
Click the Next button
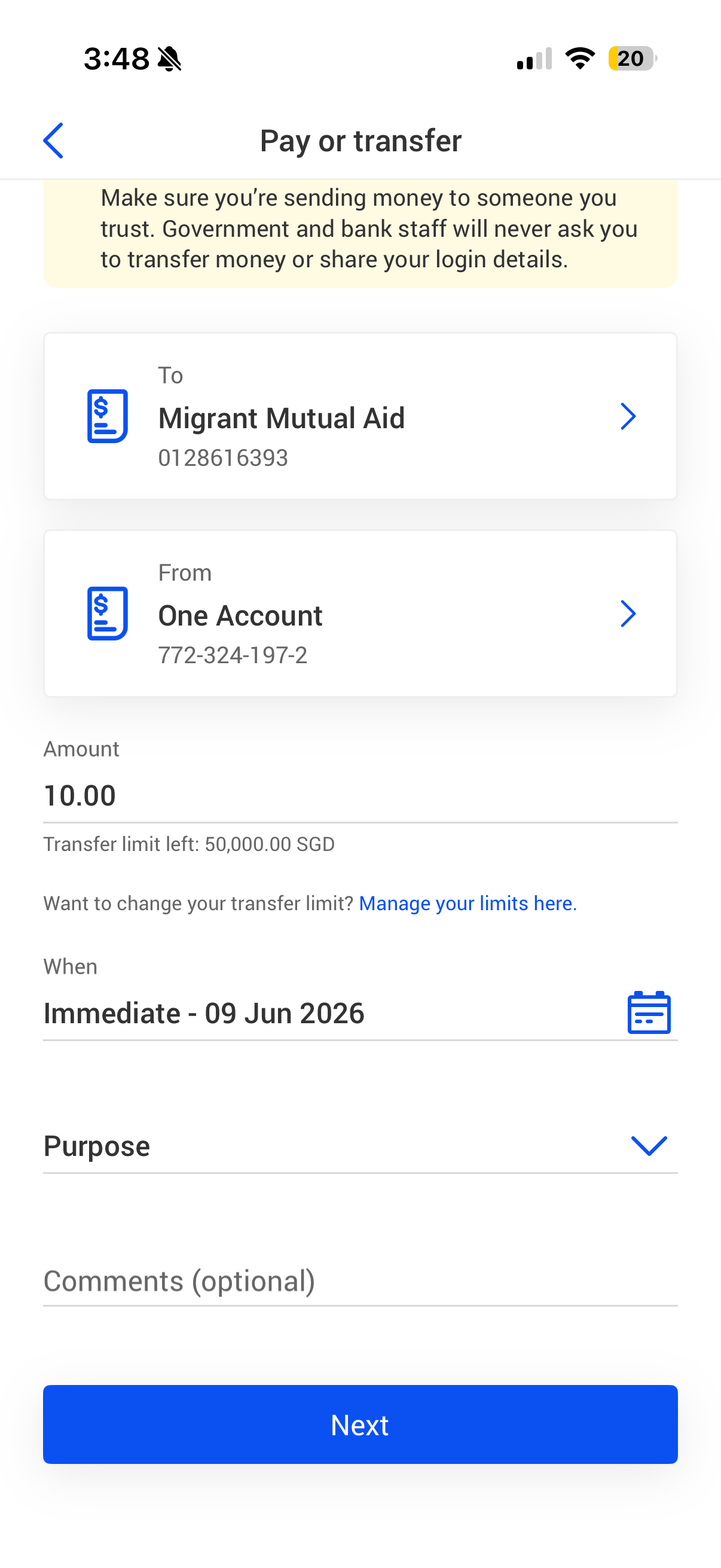coord(360,1424)
